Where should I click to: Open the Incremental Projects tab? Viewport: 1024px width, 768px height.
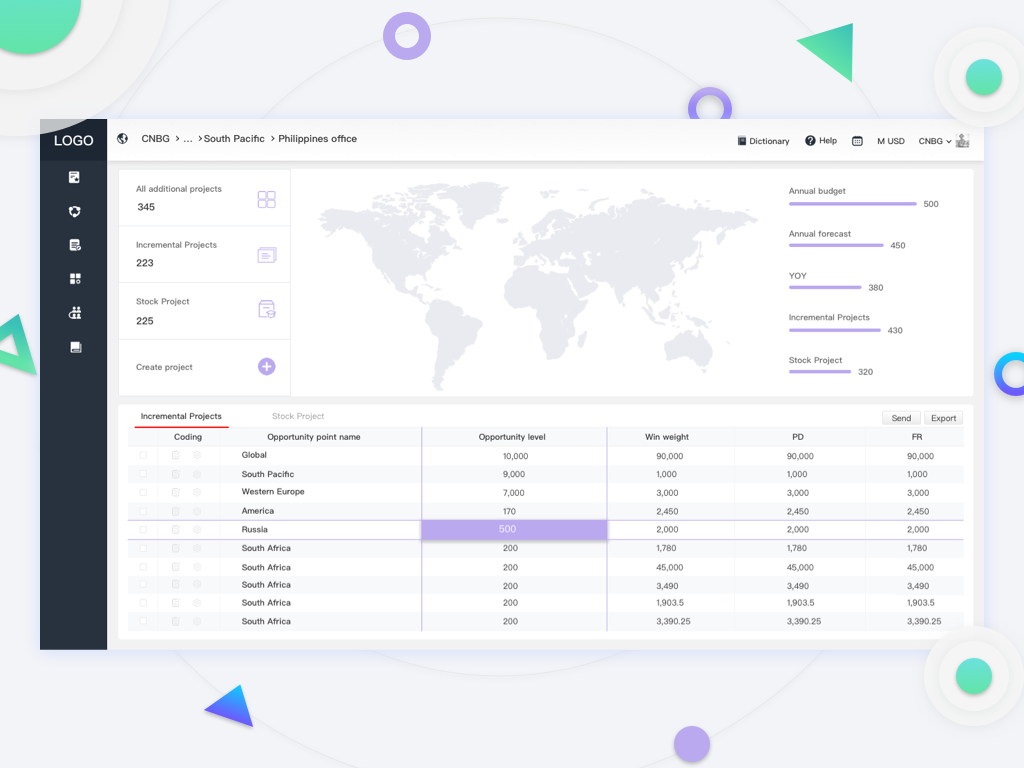(x=181, y=416)
